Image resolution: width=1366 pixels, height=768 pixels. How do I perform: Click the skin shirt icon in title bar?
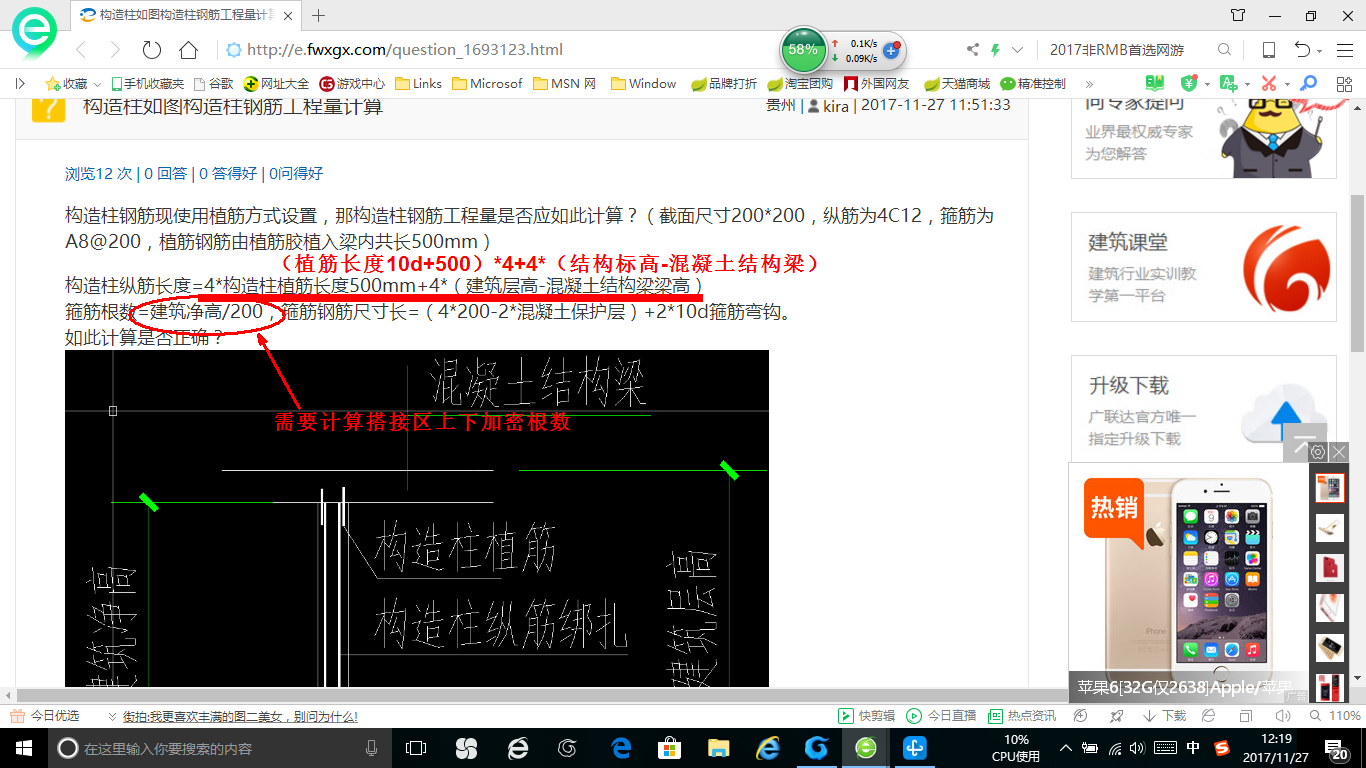(x=1239, y=15)
